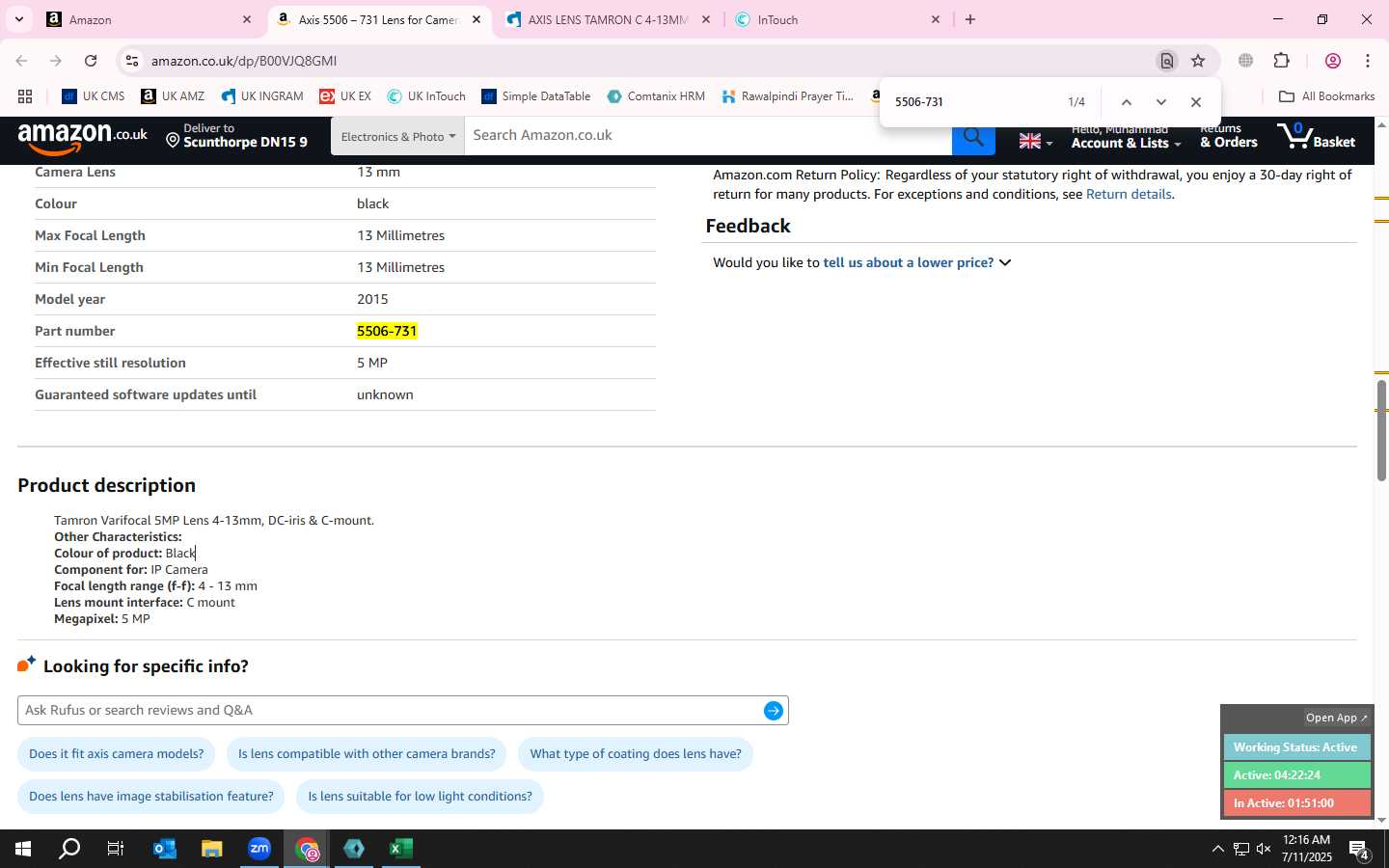
Task: Close the Axis 5506 lens tab
Action: tap(477, 19)
